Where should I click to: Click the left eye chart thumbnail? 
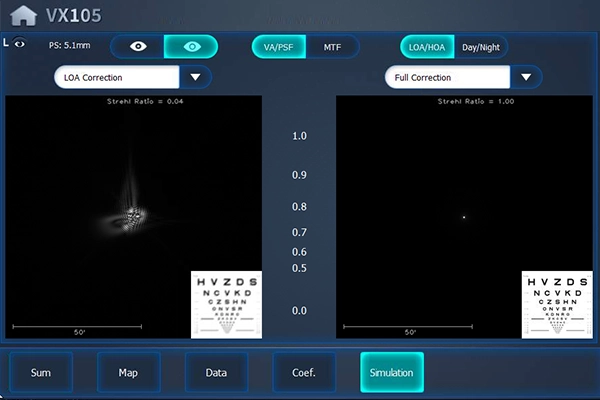[226, 304]
